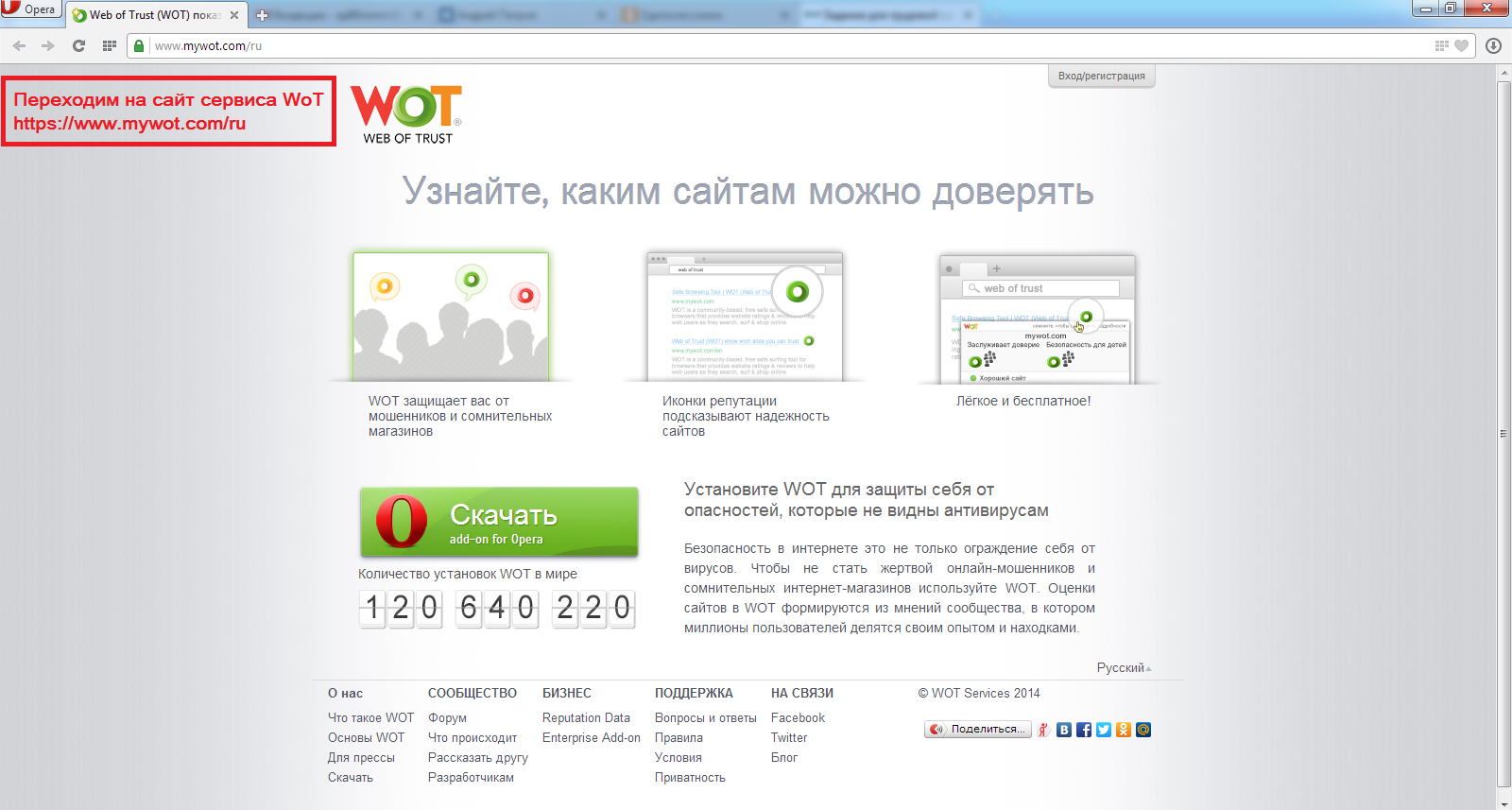This screenshot has width=1512, height=810.
Task: Open the Для прессы link
Action: pos(361,757)
